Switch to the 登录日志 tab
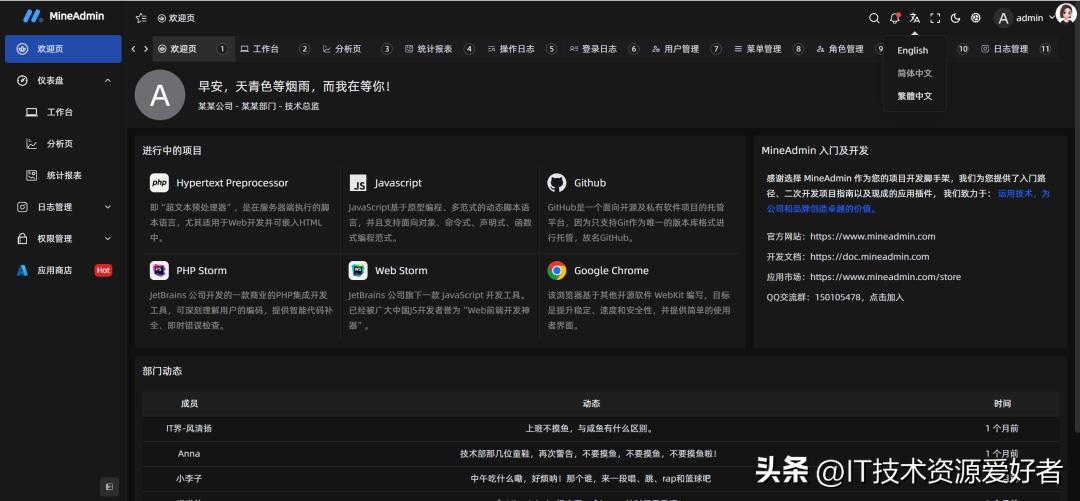Image resolution: width=1080 pixels, height=501 pixels. [x=604, y=49]
